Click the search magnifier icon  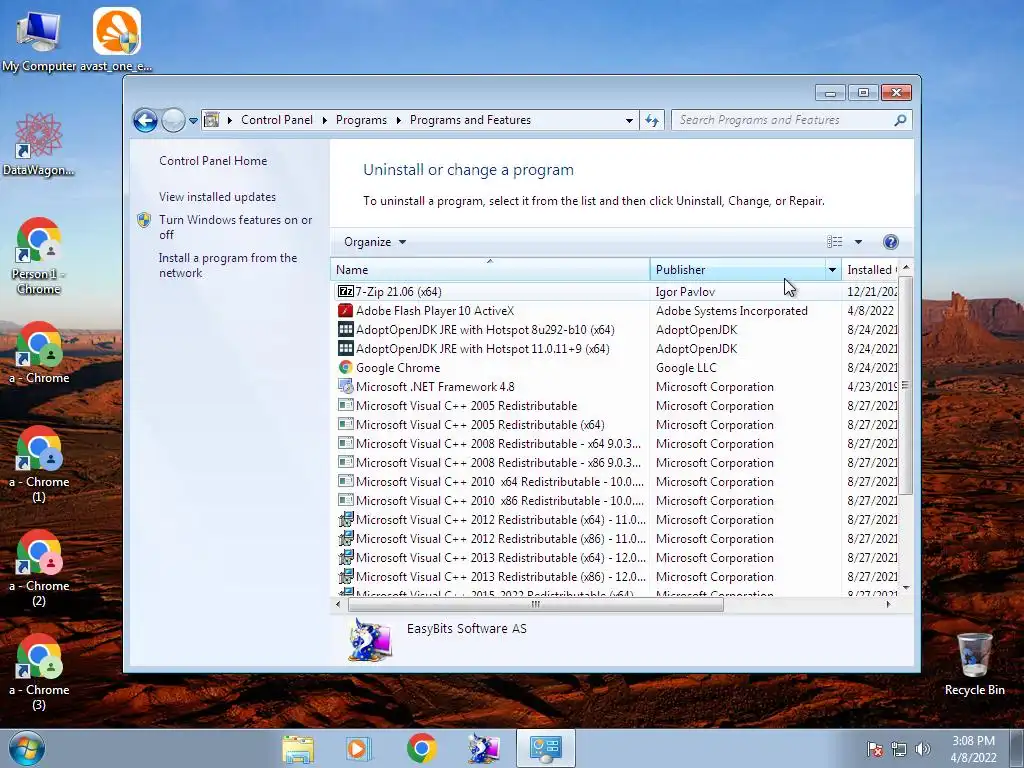(900, 120)
